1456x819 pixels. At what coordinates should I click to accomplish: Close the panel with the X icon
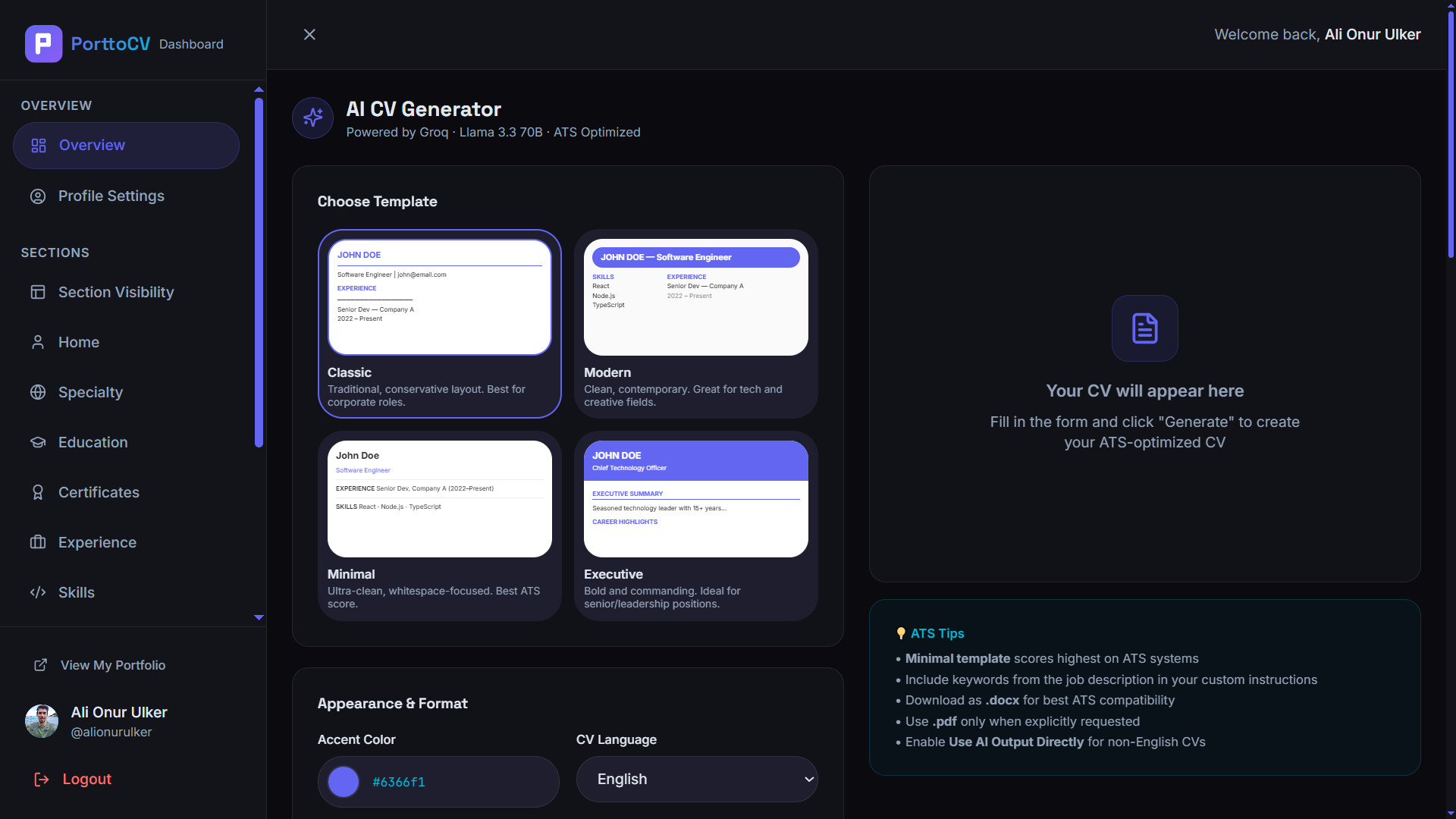[x=309, y=35]
